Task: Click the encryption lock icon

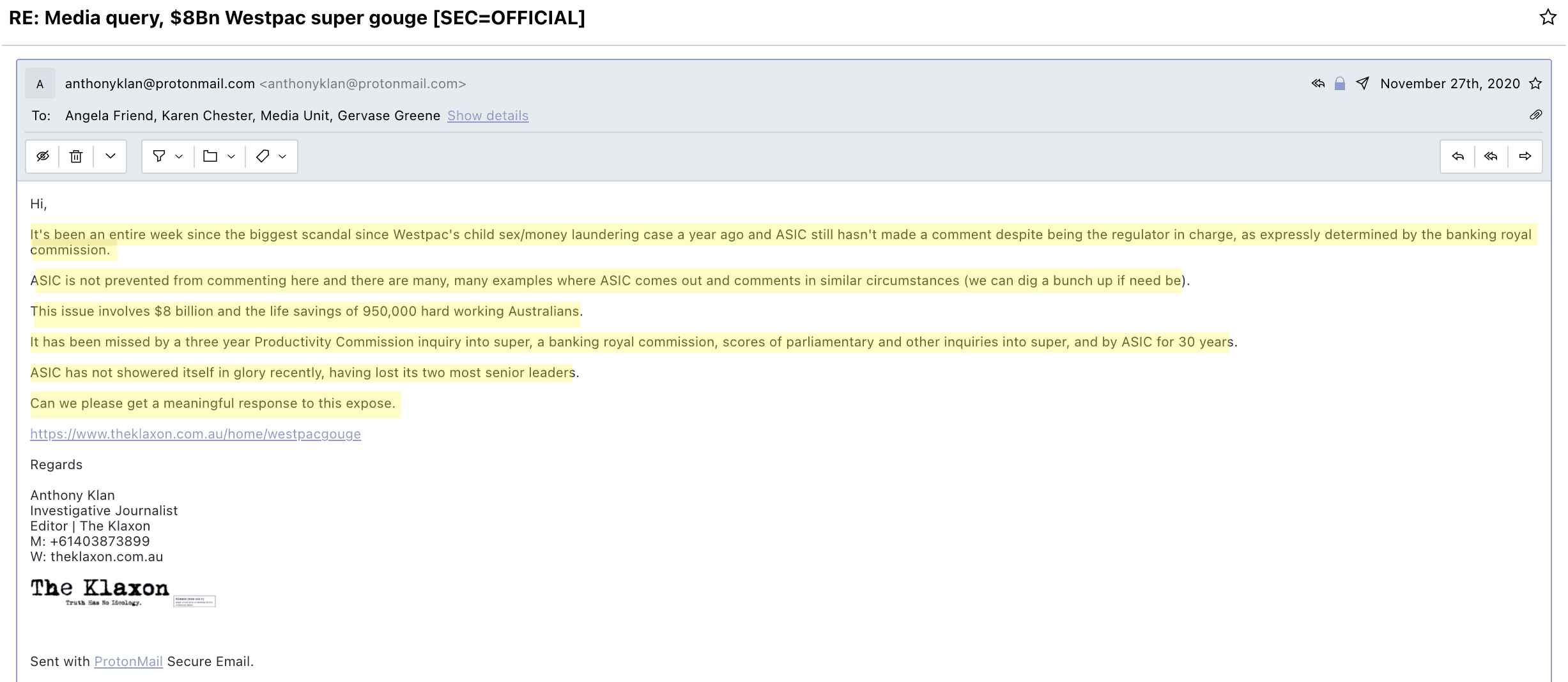Action: (x=1340, y=84)
